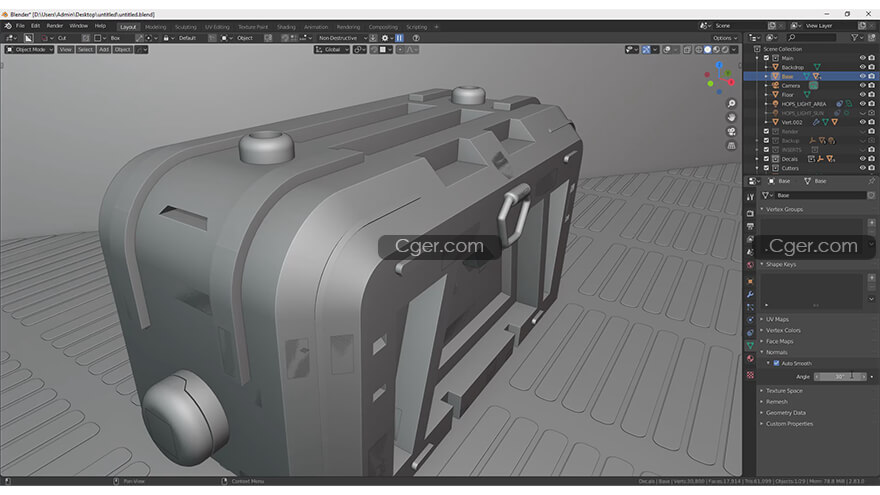This screenshot has width=880, height=495.
Task: Click the outliner search field
Action: coord(812,37)
